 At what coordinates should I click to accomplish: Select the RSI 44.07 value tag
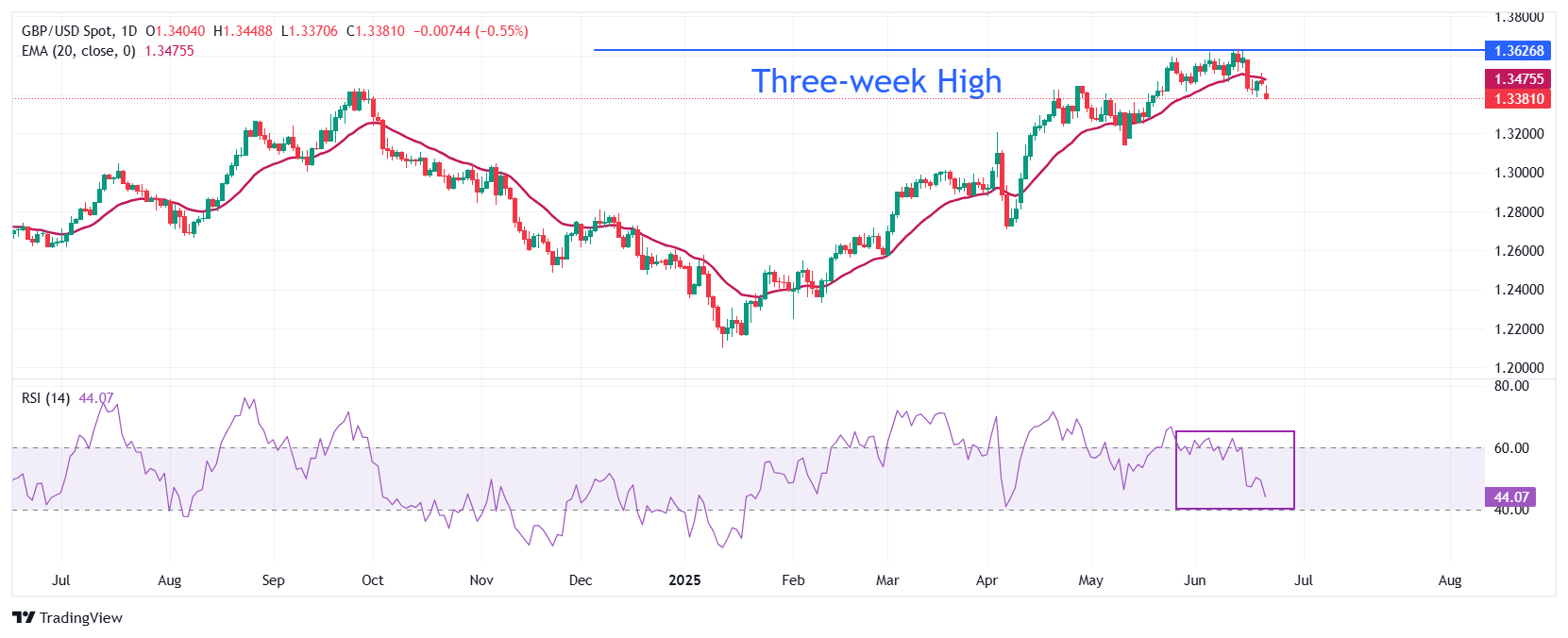click(x=1510, y=496)
